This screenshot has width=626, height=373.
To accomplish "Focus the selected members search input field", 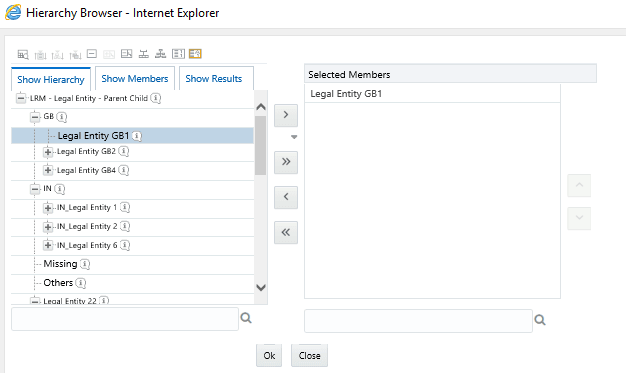I will [x=418, y=321].
